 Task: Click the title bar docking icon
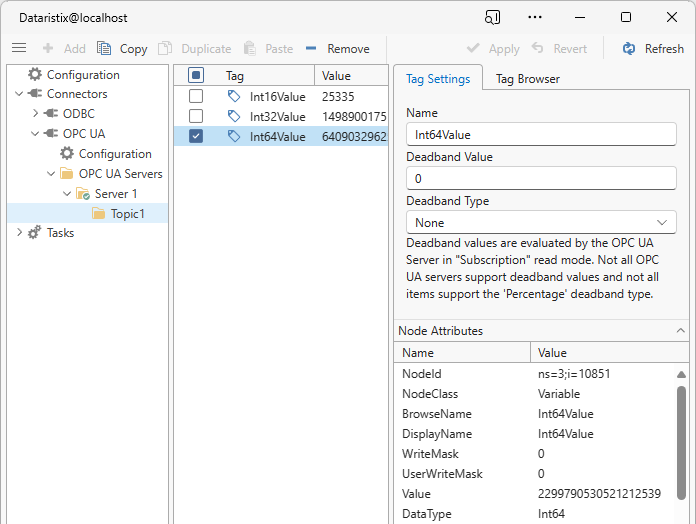(x=492, y=17)
